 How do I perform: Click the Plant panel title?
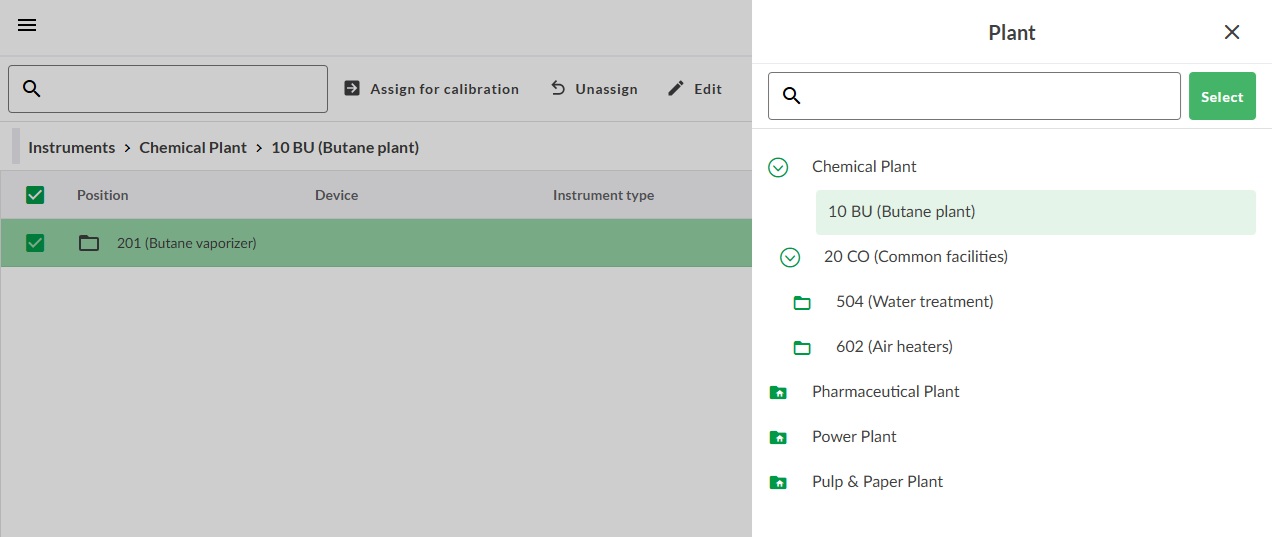coord(1012,33)
